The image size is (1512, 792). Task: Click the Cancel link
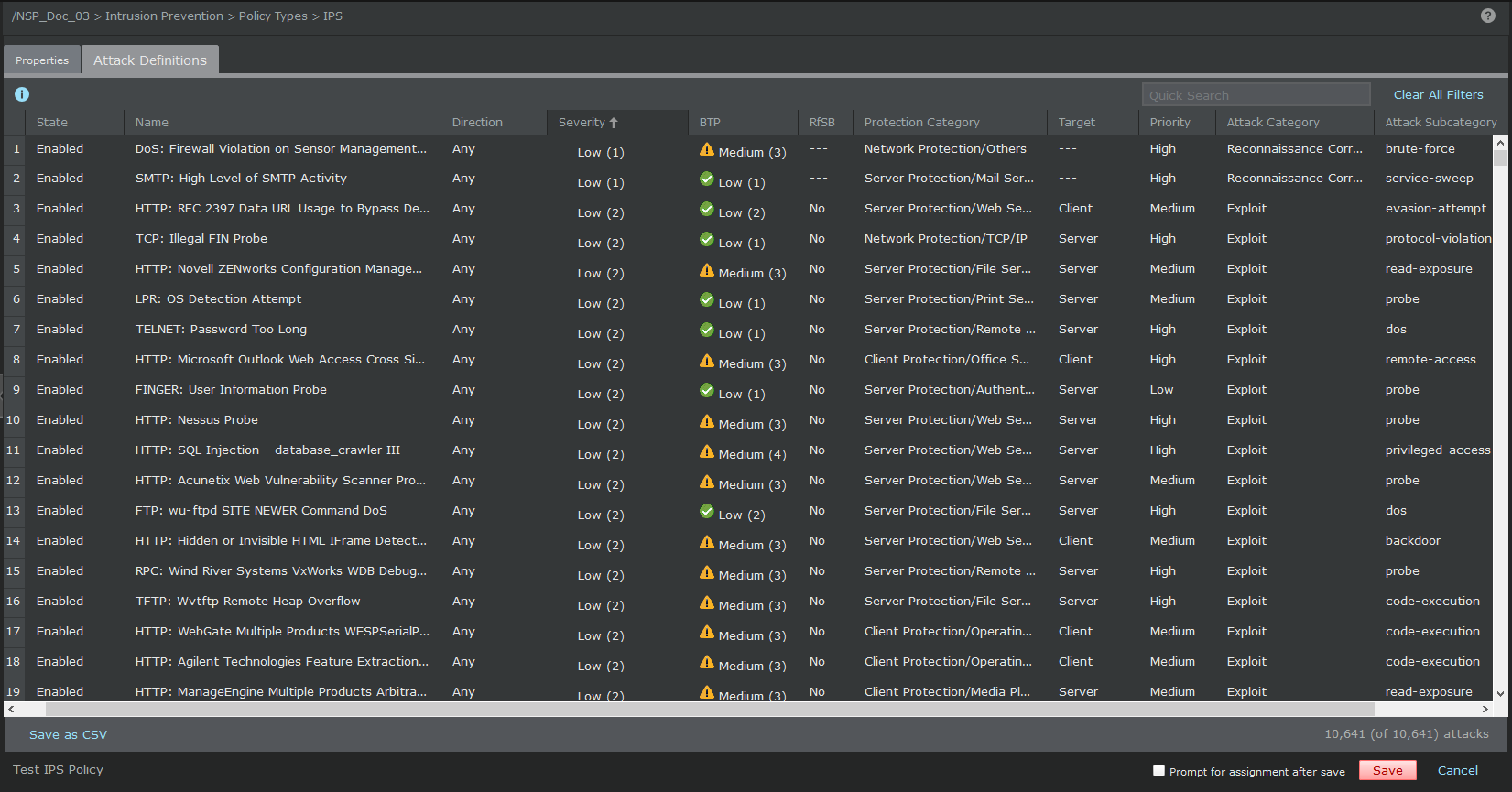pyautogui.click(x=1458, y=771)
